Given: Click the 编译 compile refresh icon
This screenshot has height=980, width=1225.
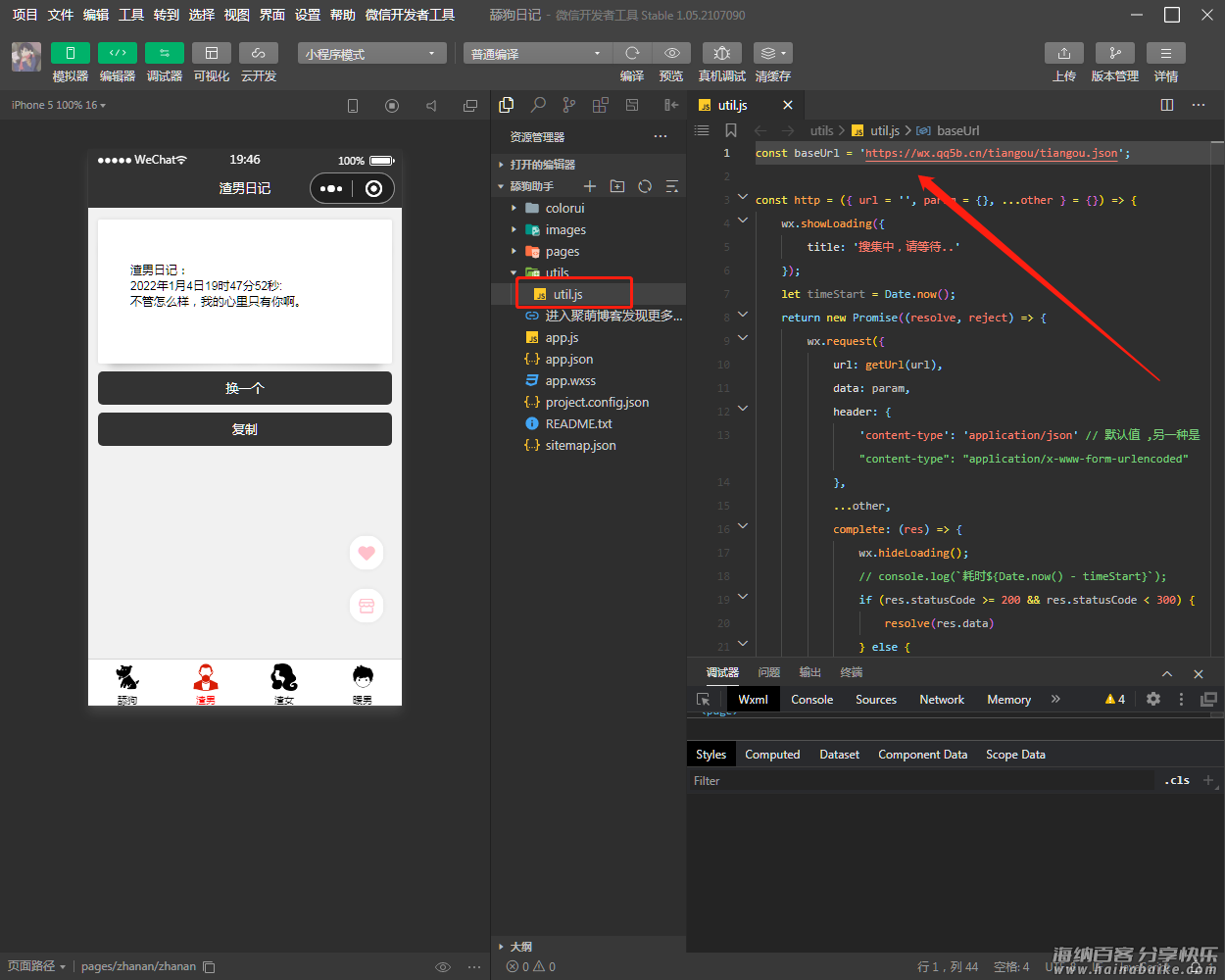Looking at the screenshot, I should pos(632,53).
